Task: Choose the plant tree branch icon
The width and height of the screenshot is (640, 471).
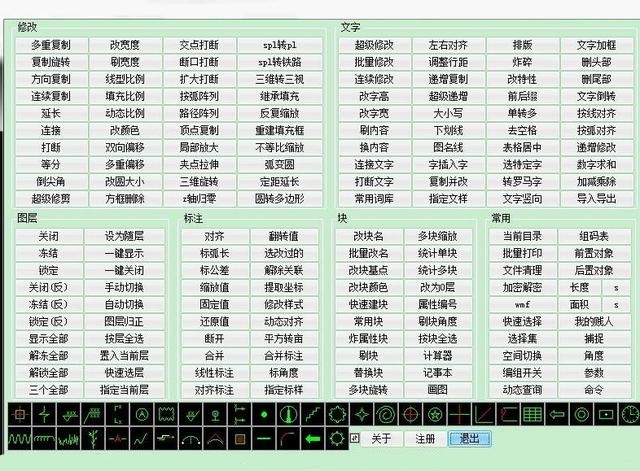Action: click(93, 439)
